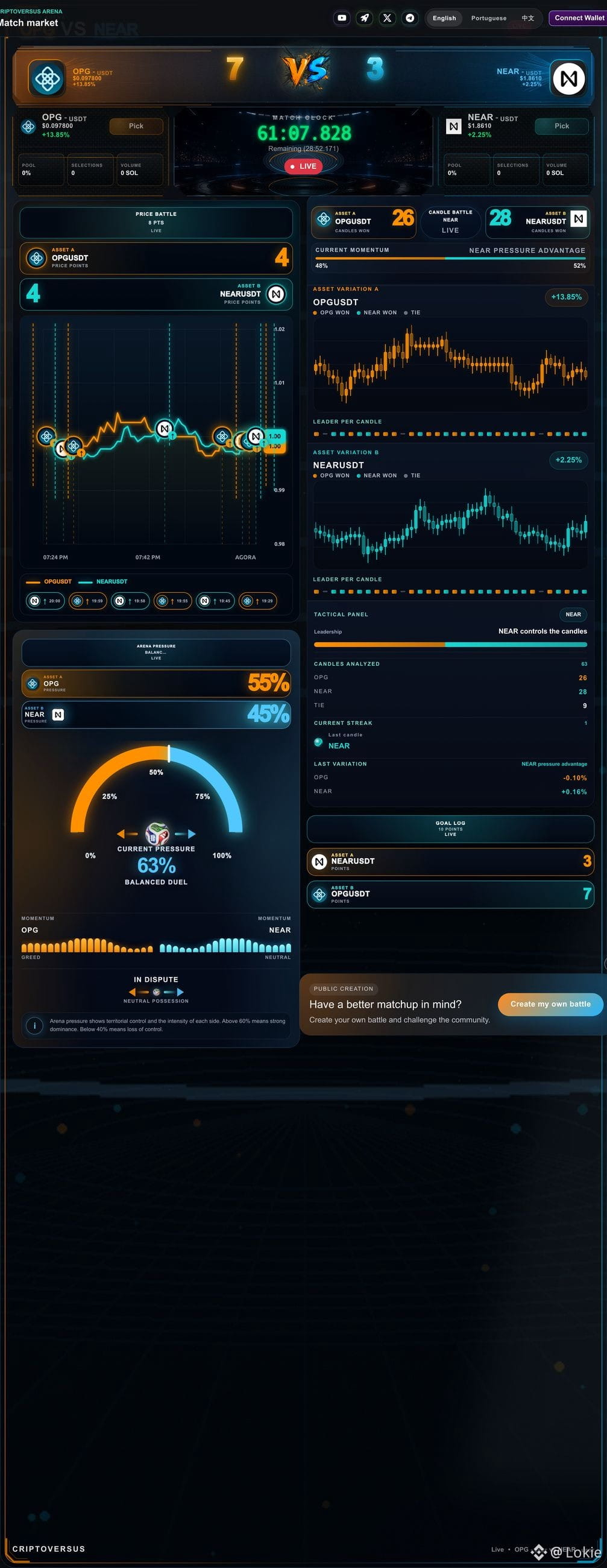Select the OPG 19:55 point chip
Viewport: 607px width, 1568px height.
[x=173, y=601]
